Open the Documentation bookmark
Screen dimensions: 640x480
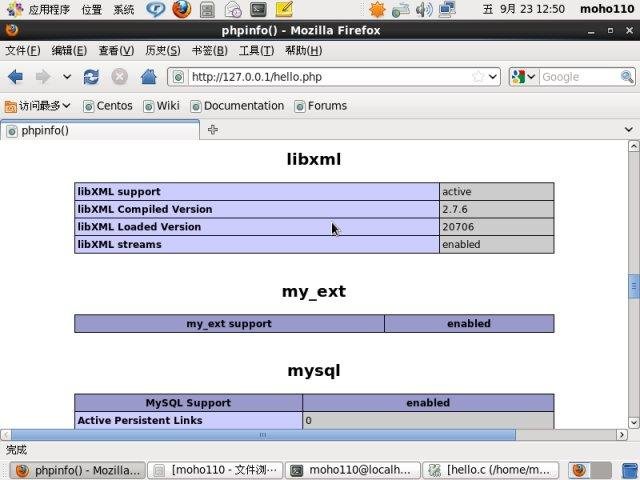click(237, 106)
